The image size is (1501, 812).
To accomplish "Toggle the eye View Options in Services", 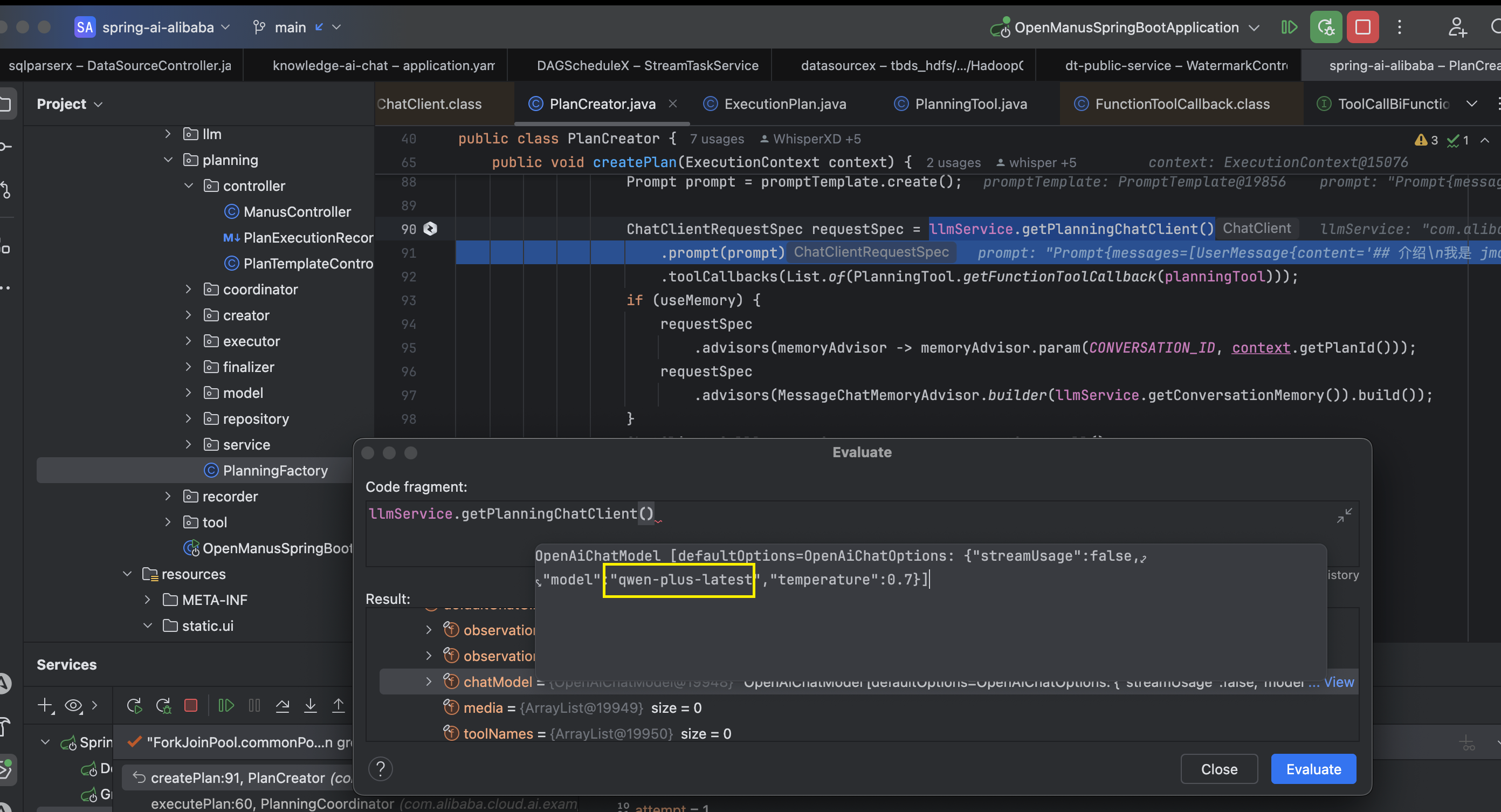I will point(73,706).
